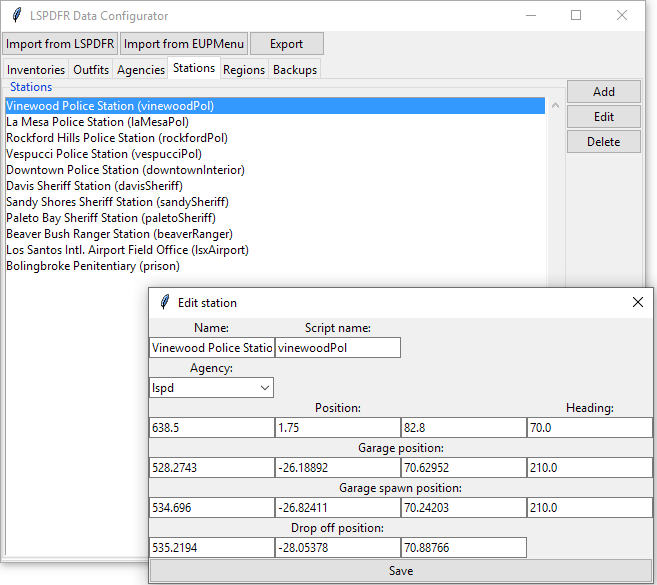The width and height of the screenshot is (657, 585).
Task: Switch to the Inventories tab
Action: click(36, 70)
